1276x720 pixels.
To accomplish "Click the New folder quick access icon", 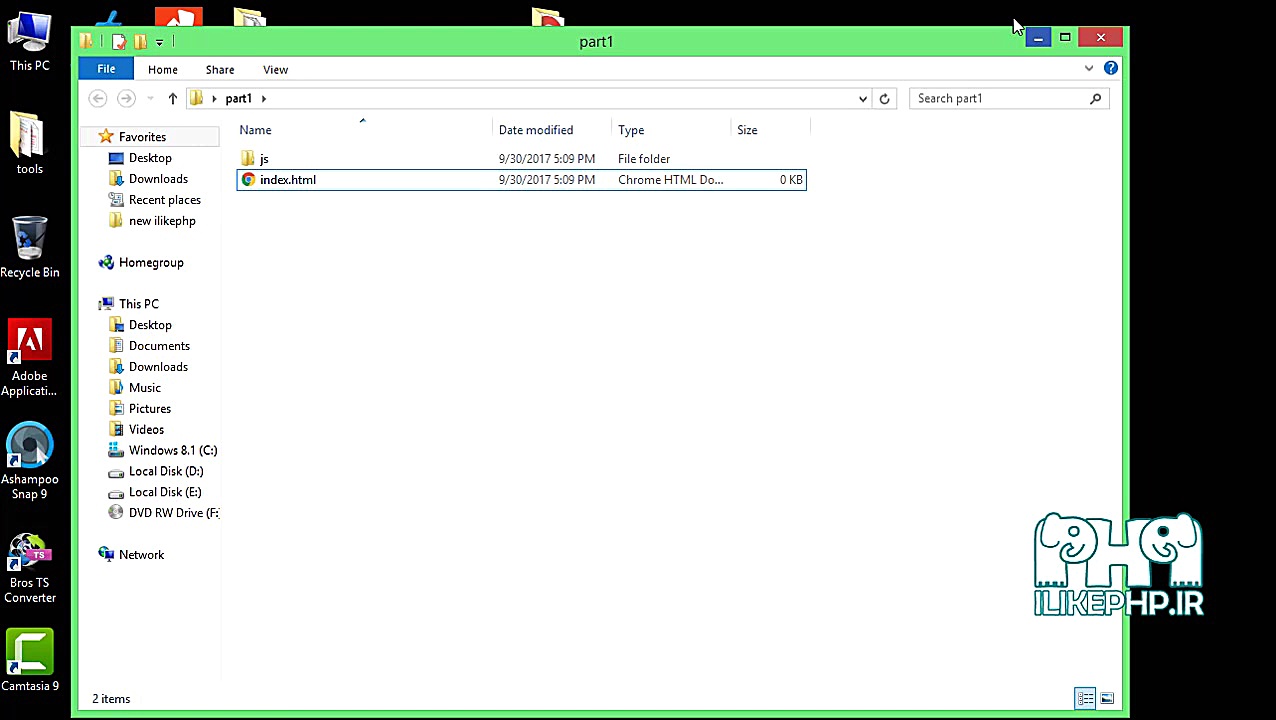I will (140, 41).
